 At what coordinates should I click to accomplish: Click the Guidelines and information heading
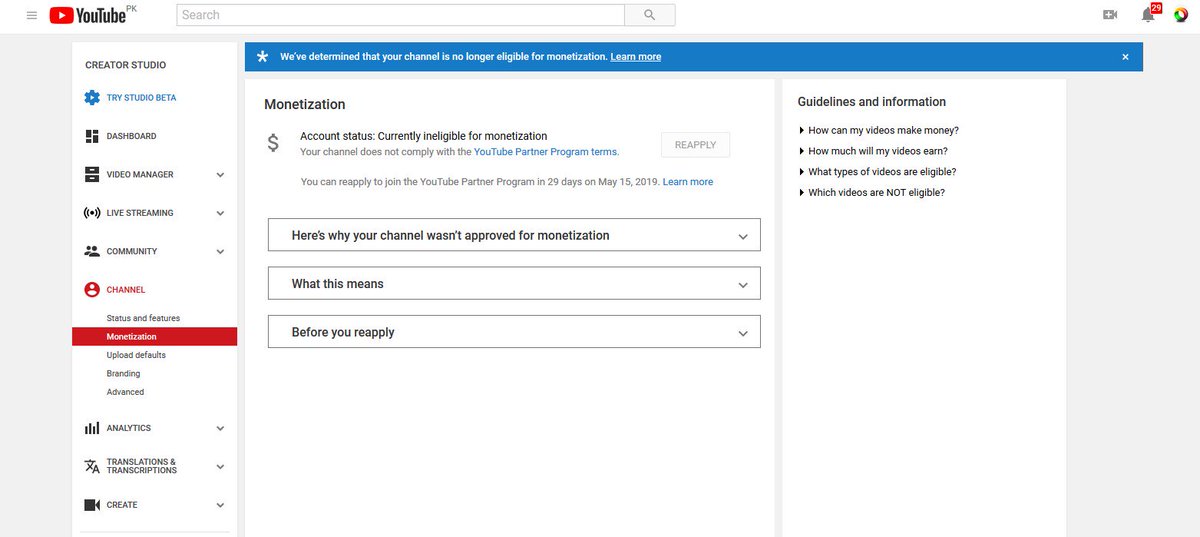872,102
